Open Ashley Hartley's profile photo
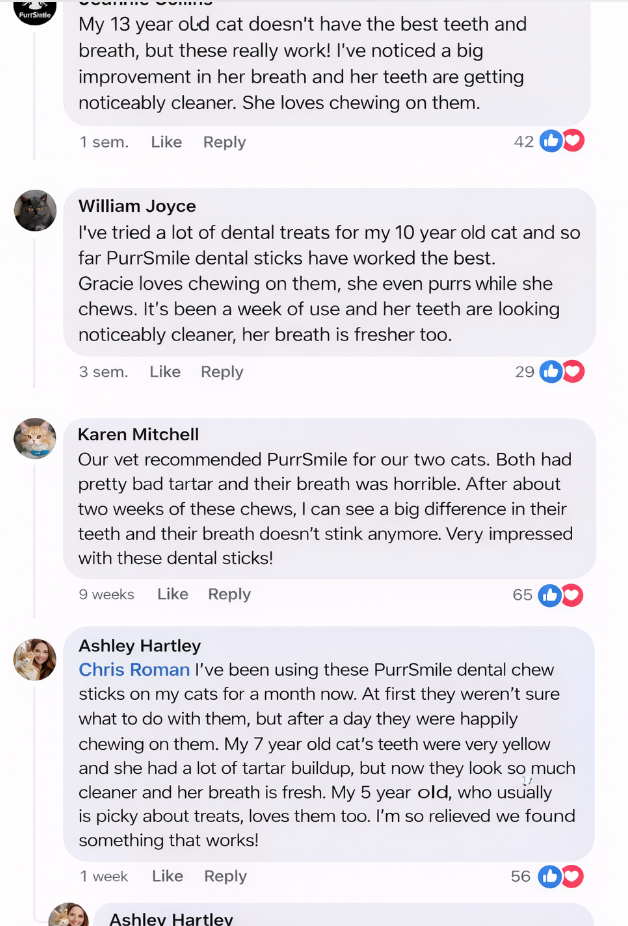This screenshot has height=926, width=628. (x=35, y=659)
